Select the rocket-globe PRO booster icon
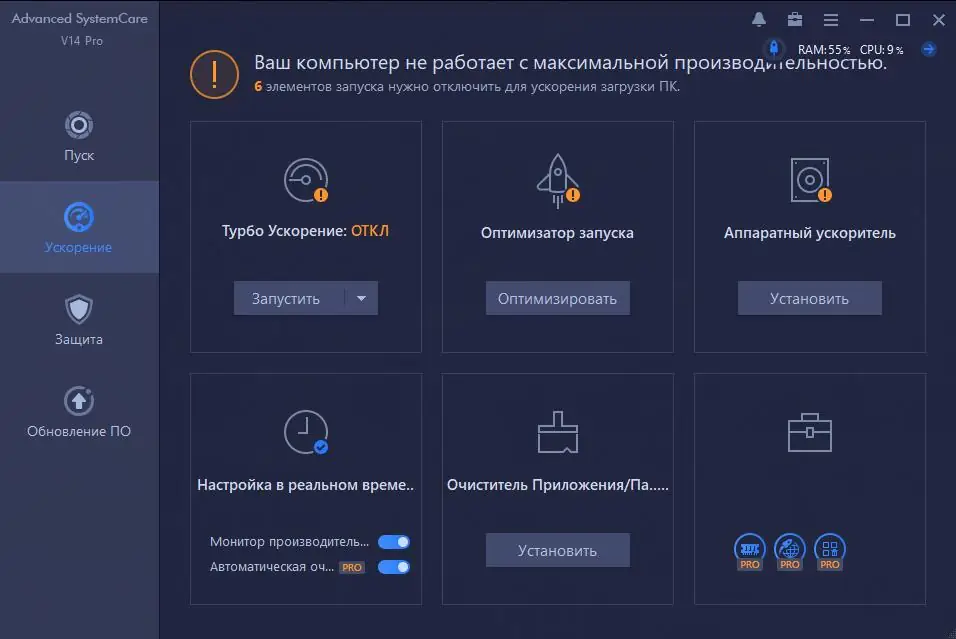Screen dimensions: 956x639 789,550
